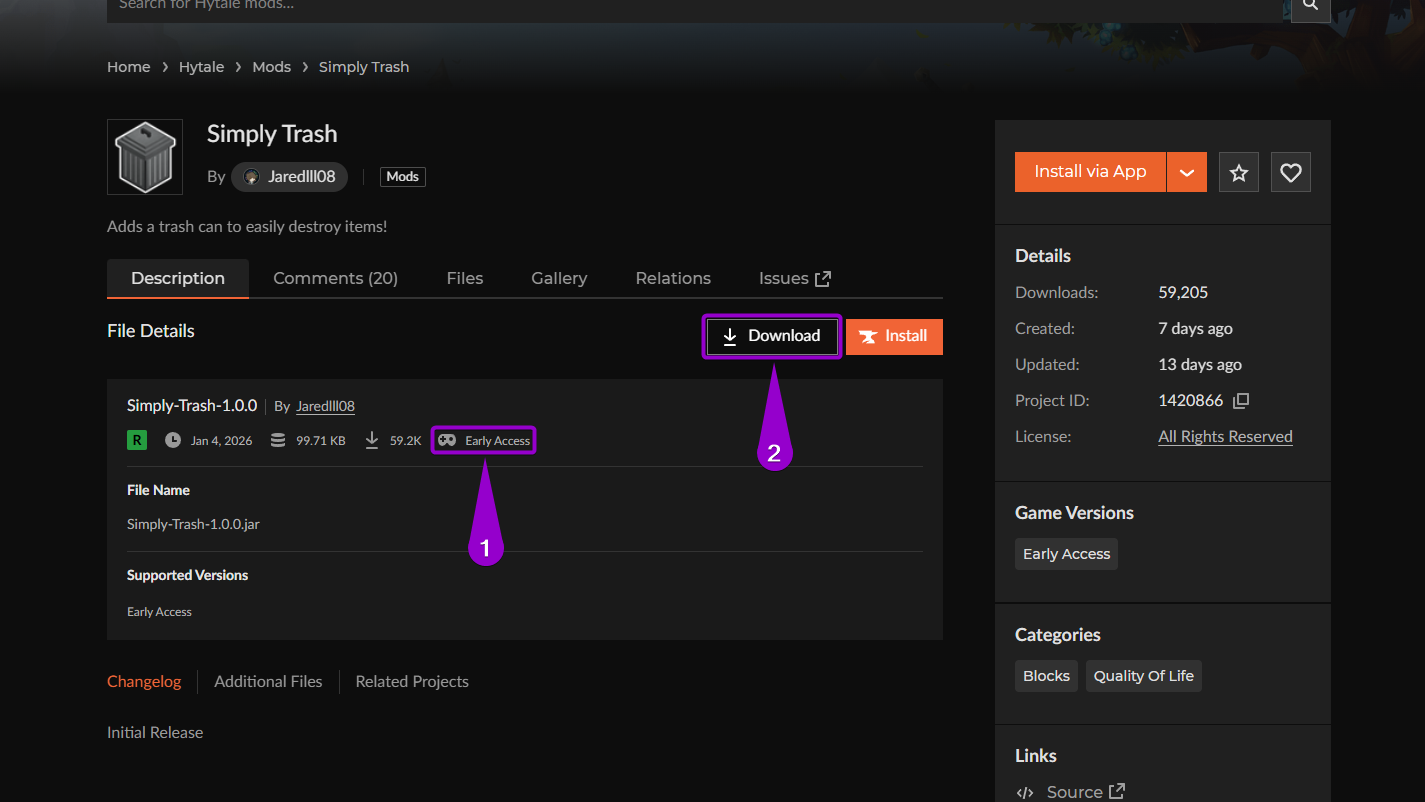Switch to the Changelog section
The height and width of the screenshot is (802, 1425).
point(144,681)
